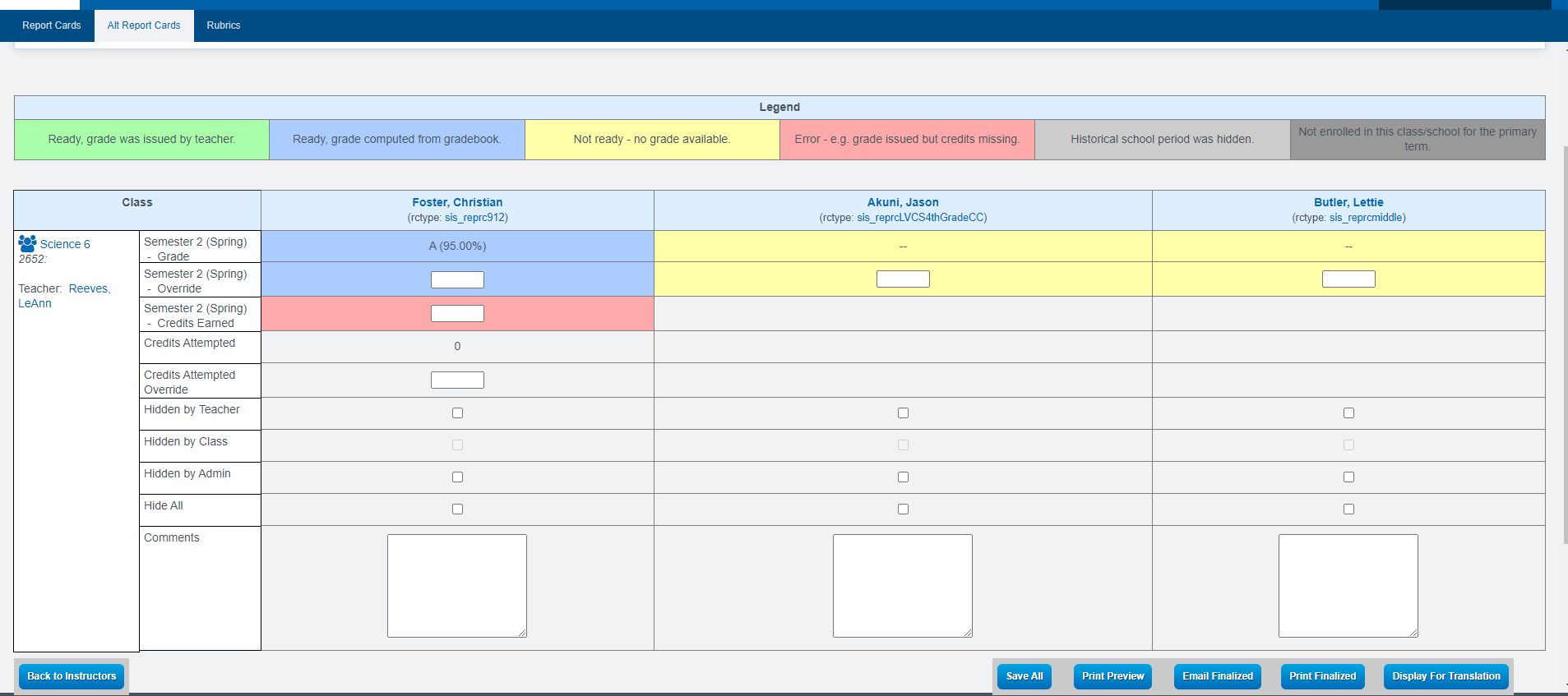Check Hidden by Teacher for Butler, Lettie

tap(1348, 413)
